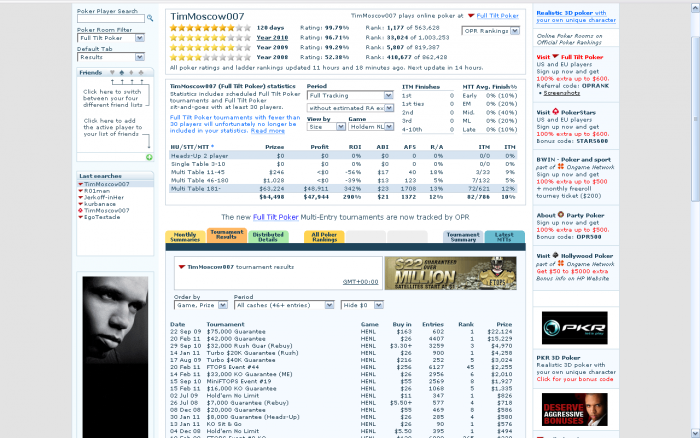Click the red icon beside Jerkoff-inHer

click(80, 197)
